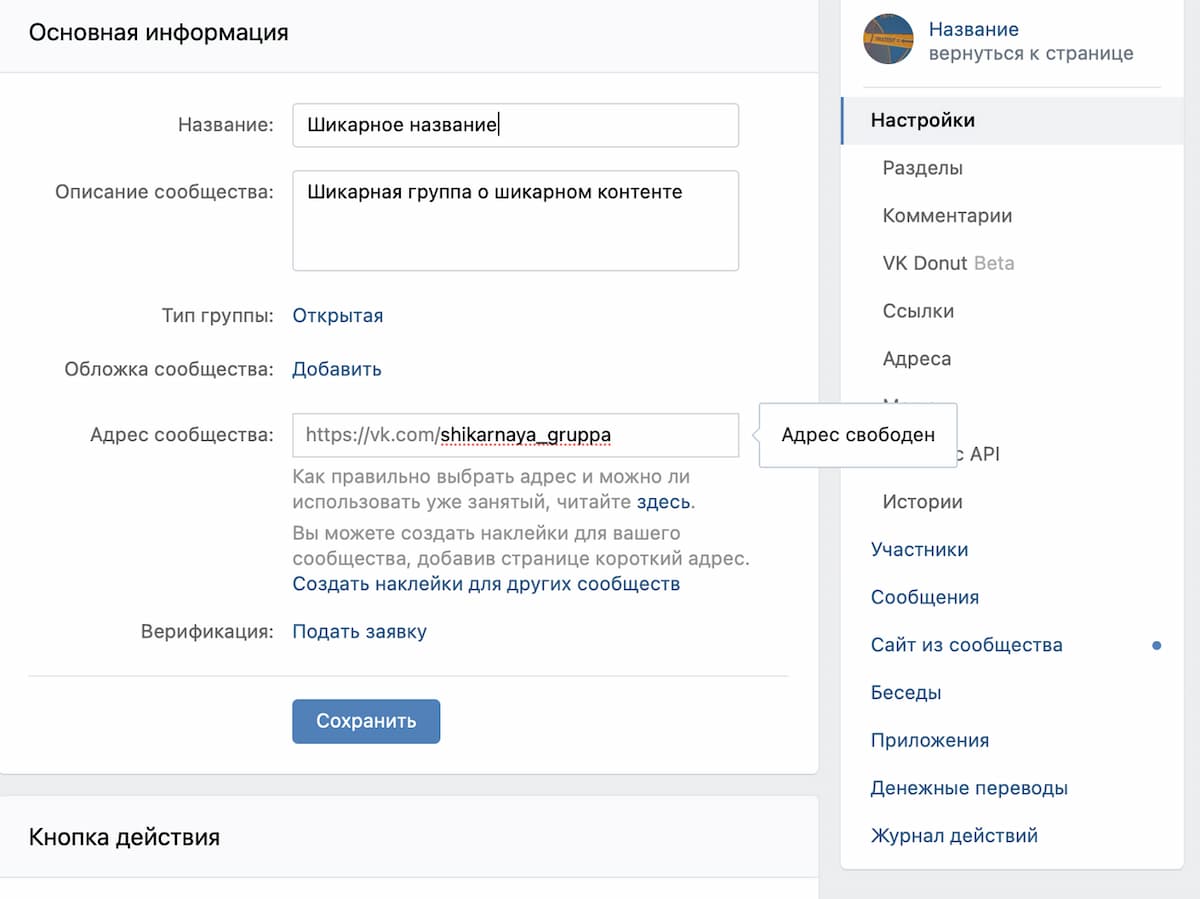Open the Денежные переводы section

tap(968, 787)
